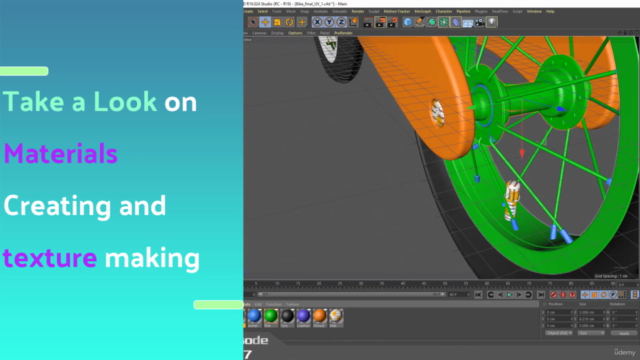Activate the Scale tool
The height and width of the screenshot is (360, 640).
(x=277, y=22)
